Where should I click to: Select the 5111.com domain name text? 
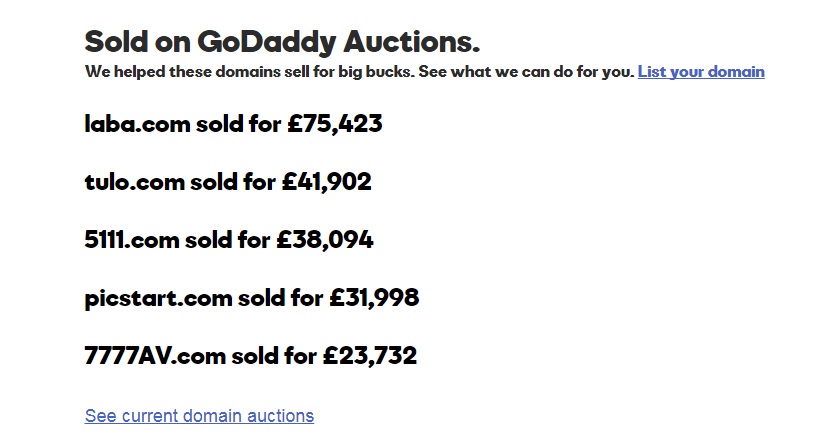(x=132, y=240)
